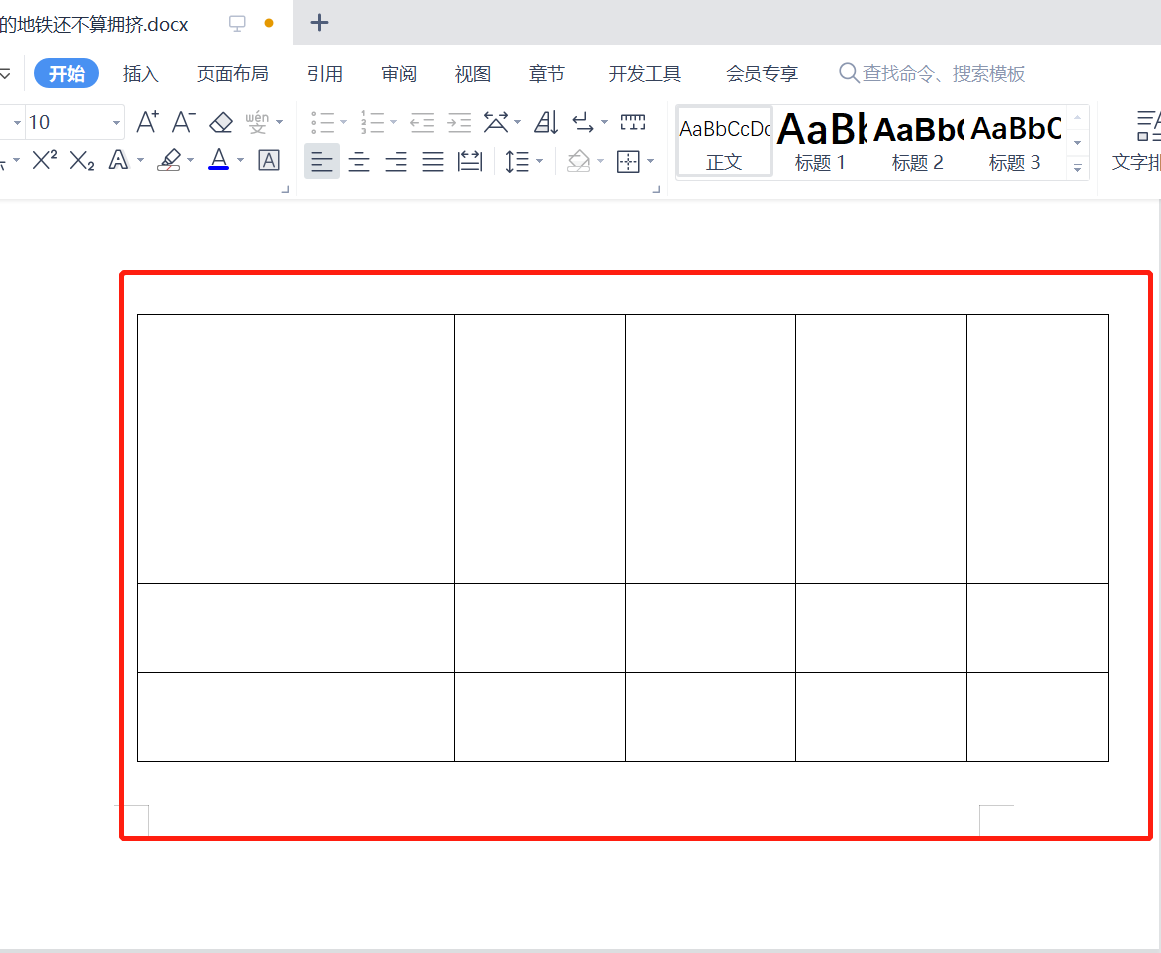The width and height of the screenshot is (1161, 953).
Task: Apply borders icon
Action: point(628,161)
